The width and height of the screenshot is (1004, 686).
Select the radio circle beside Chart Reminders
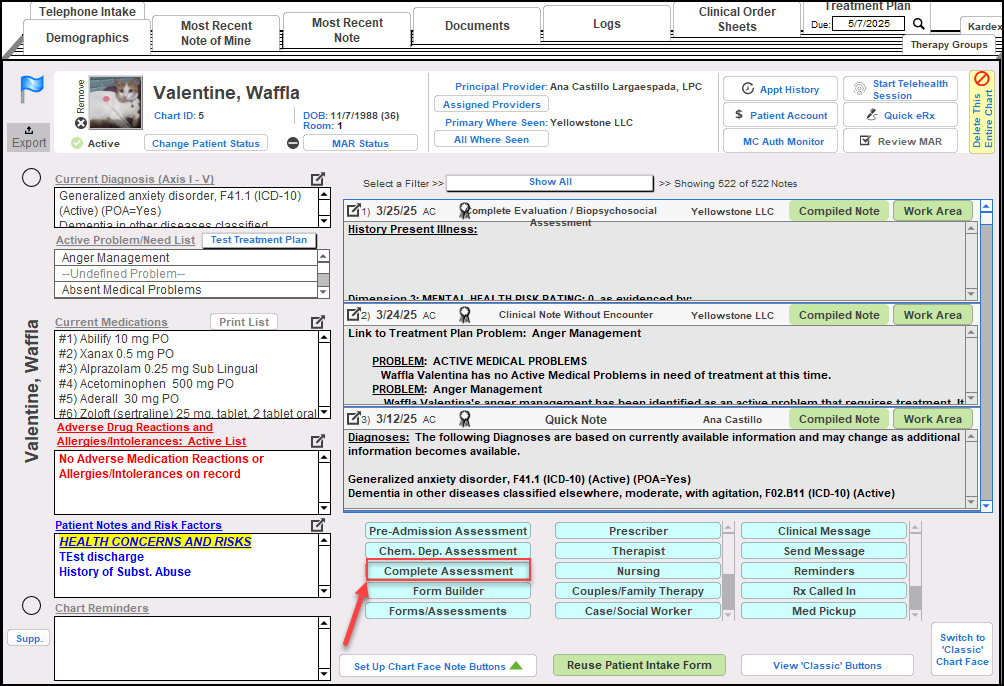point(31,605)
